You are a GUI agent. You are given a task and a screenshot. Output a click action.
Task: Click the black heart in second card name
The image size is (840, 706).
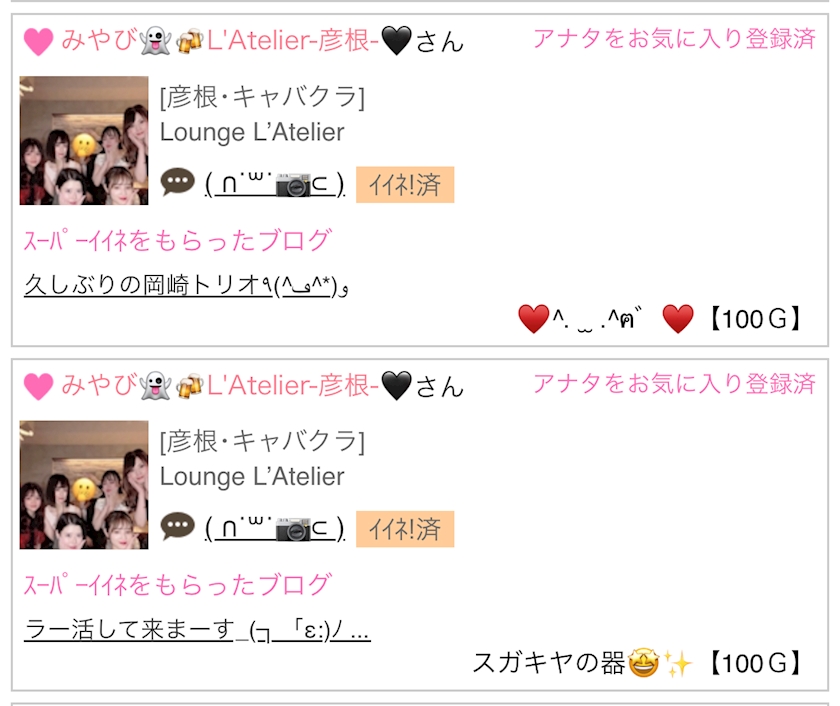point(397,386)
